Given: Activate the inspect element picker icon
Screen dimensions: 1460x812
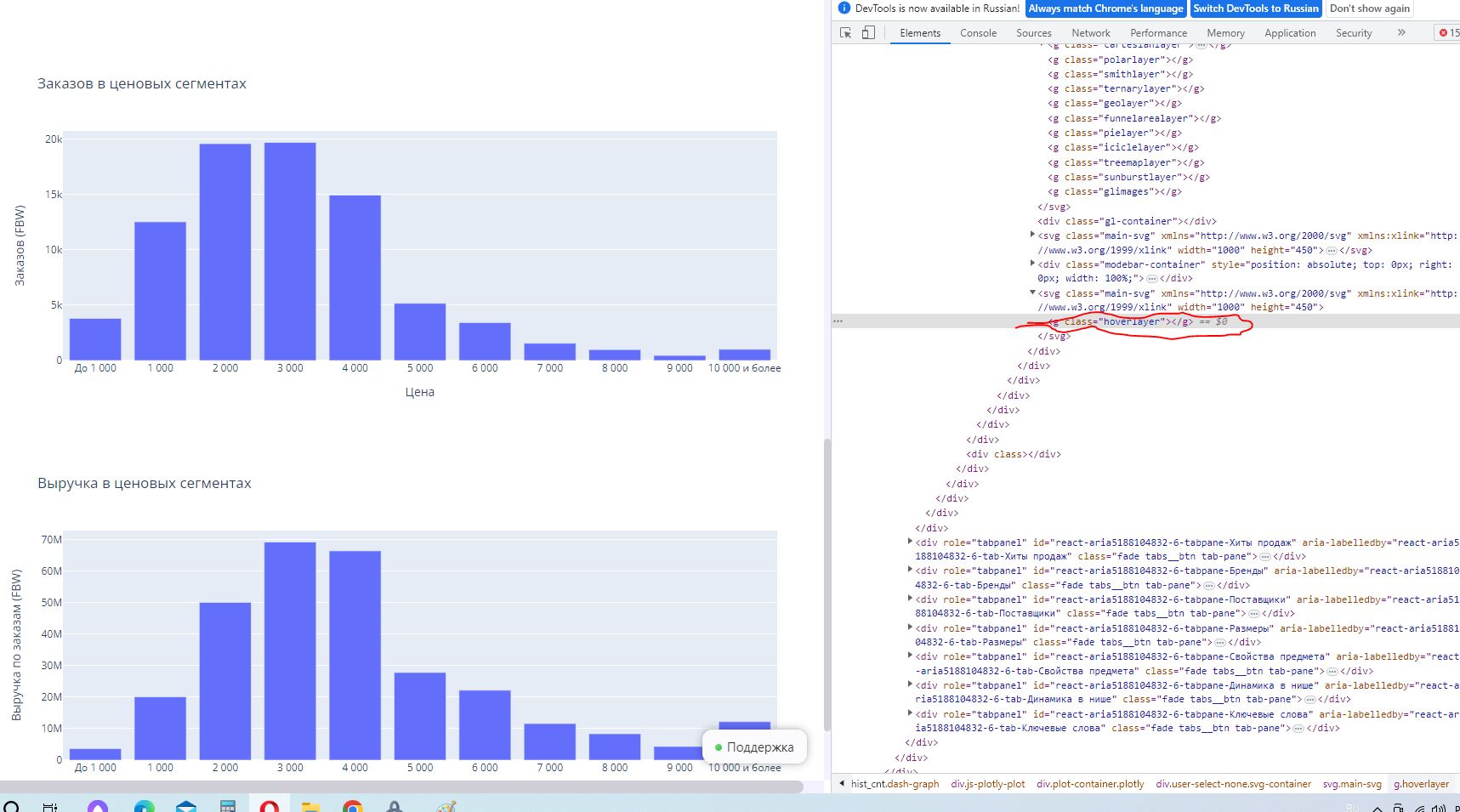Looking at the screenshot, I should [845, 33].
